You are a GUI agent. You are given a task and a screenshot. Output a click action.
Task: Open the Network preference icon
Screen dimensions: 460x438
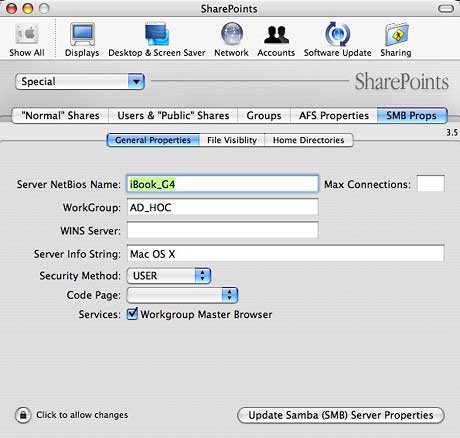click(231, 39)
